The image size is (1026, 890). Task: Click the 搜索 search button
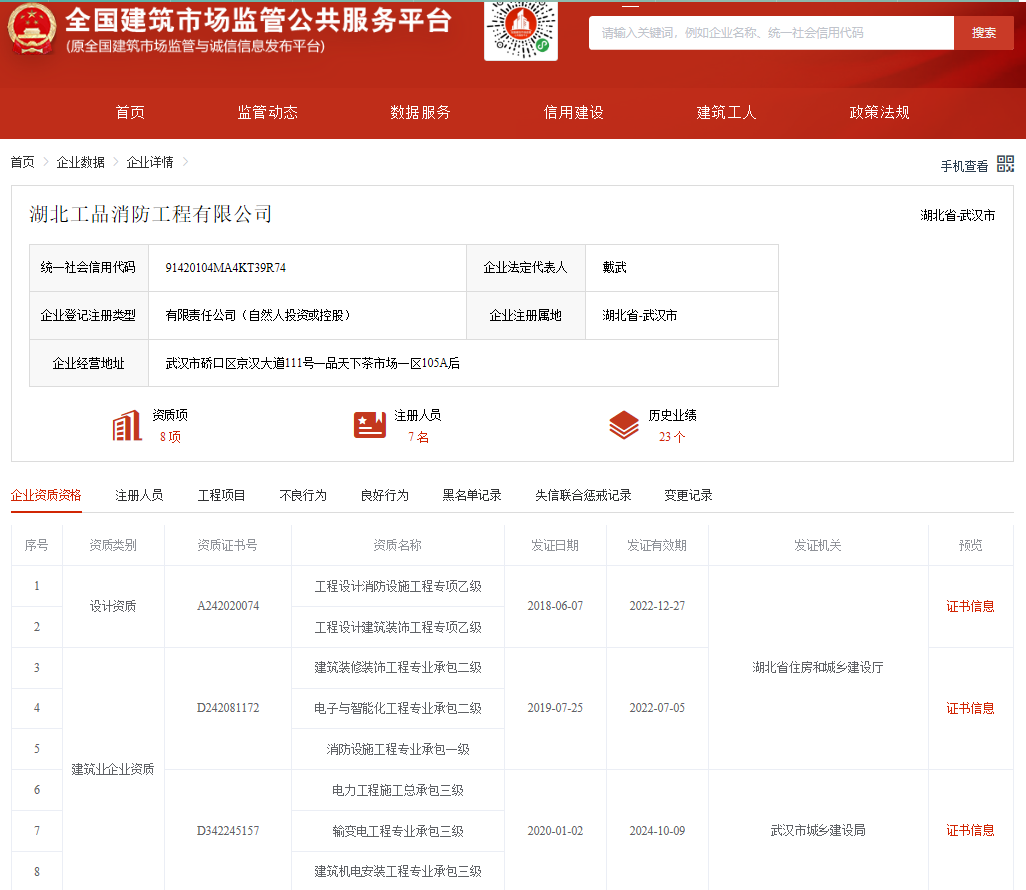983,33
